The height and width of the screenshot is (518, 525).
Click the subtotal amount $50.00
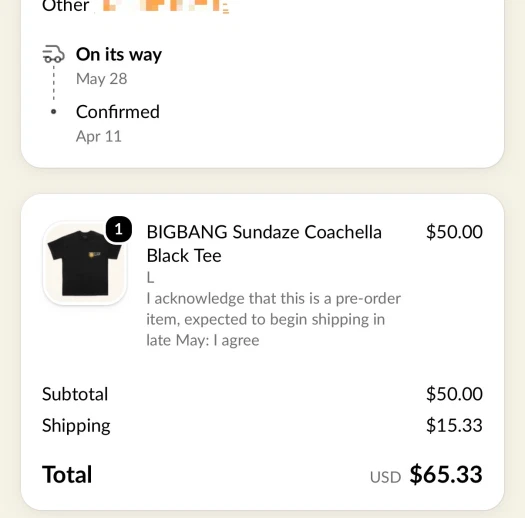454,394
